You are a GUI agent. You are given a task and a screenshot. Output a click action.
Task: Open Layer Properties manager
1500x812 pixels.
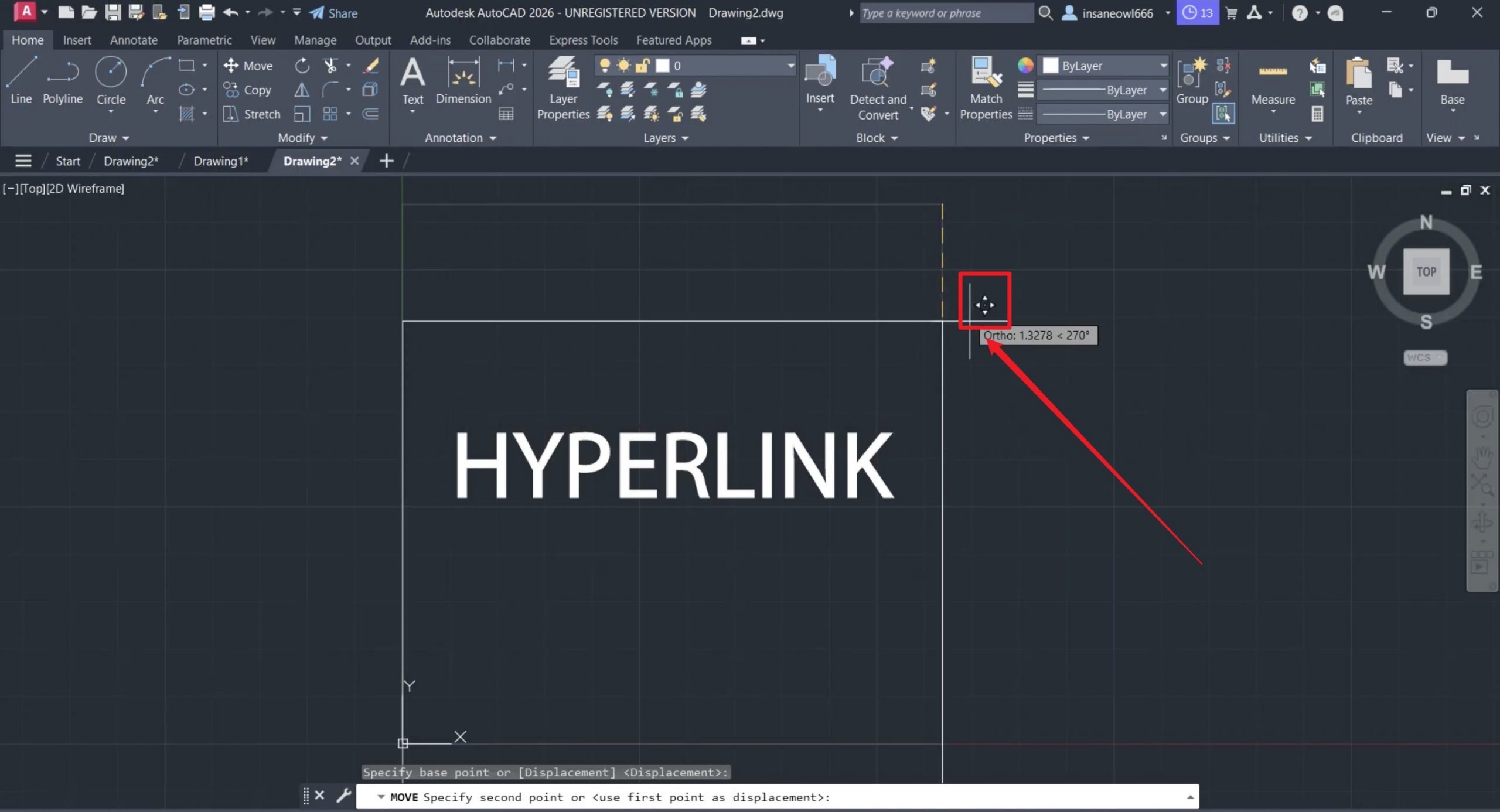563,88
